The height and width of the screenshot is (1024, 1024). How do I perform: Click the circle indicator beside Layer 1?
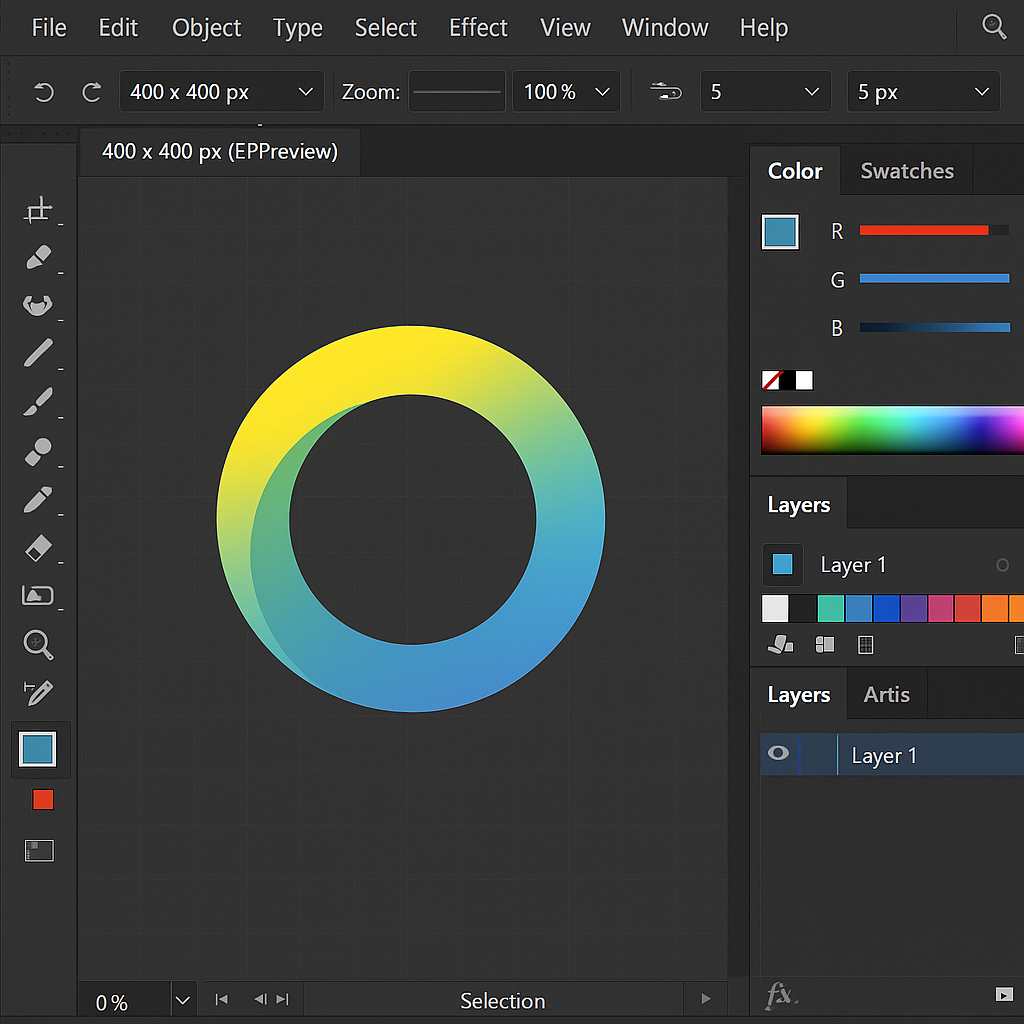1002,565
